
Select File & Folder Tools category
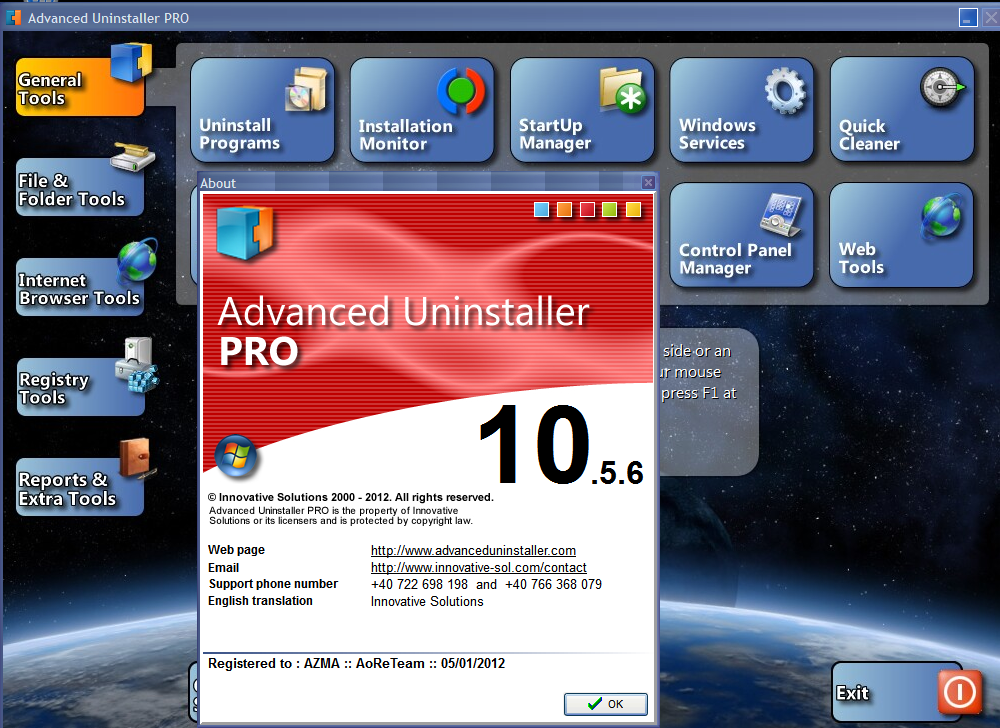[80, 186]
